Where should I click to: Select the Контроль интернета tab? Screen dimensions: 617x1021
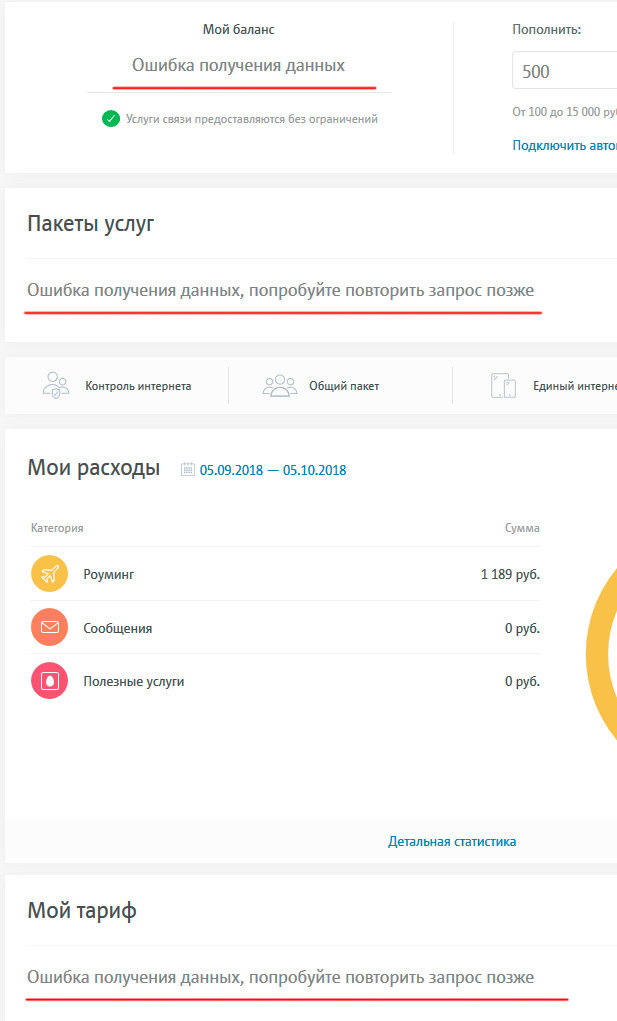pos(138,385)
